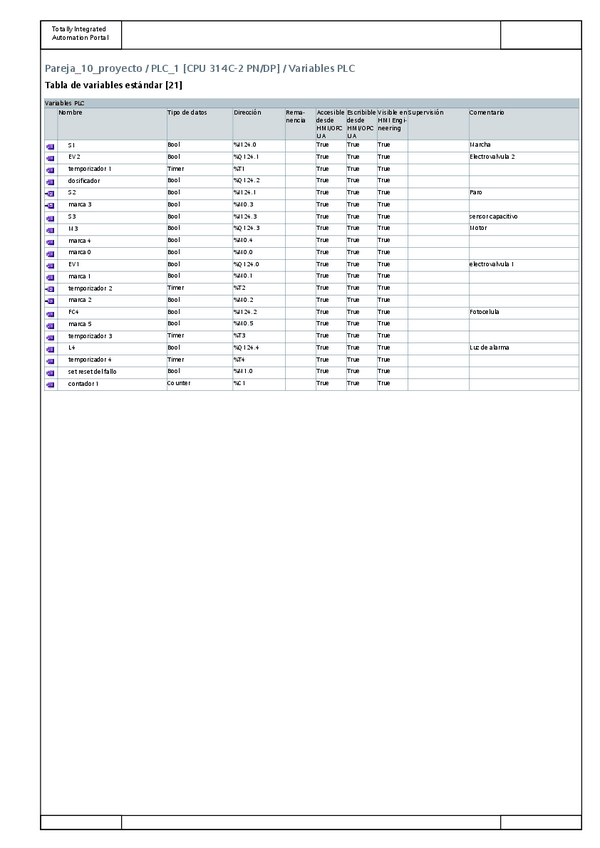Click the name cell set reset del fallo
Image resolution: width=600 pixels, height=848 pixels.
pos(112,372)
